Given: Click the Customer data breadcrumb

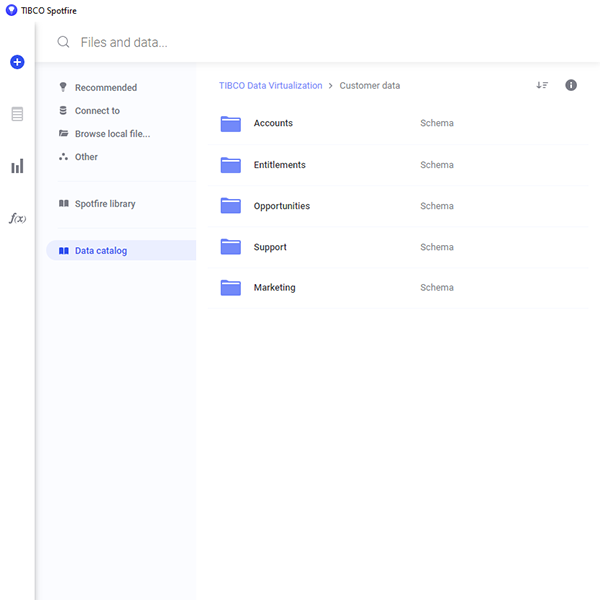Looking at the screenshot, I should tap(370, 85).
